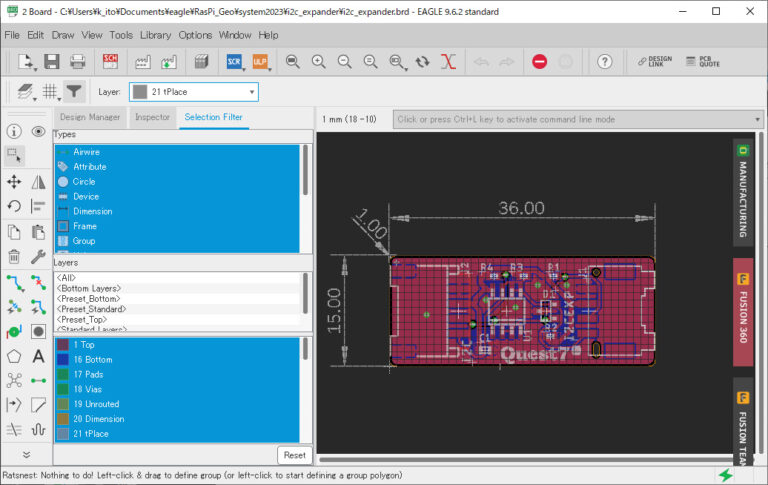This screenshot has height=485, width=768.
Task: Switch to the Design Manager tab
Action: [x=90, y=117]
